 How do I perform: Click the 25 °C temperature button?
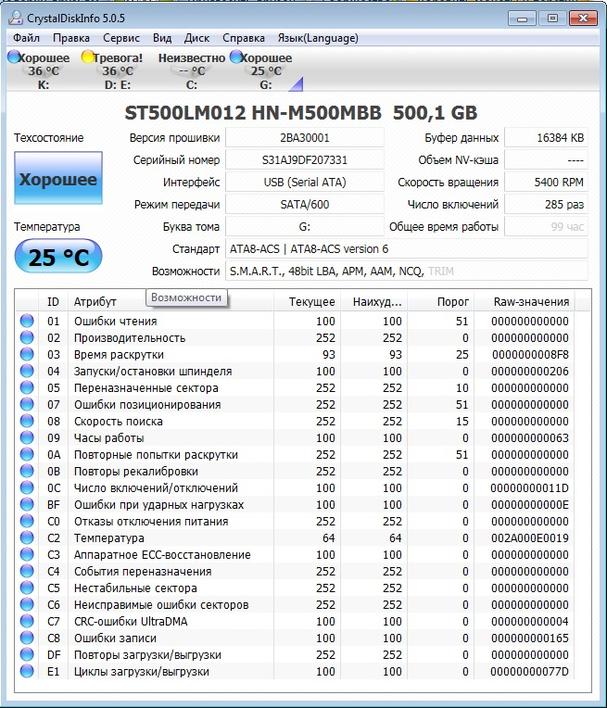pyautogui.click(x=58, y=256)
